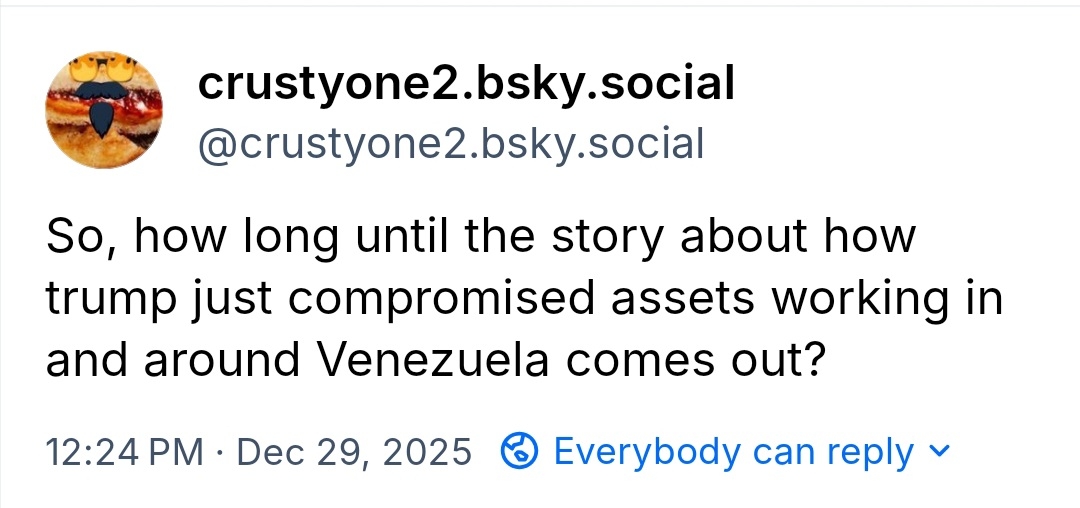Screen dimensions: 1080x508
Task: Expand the chevron beside Everybody can reply
Action: click(x=937, y=451)
